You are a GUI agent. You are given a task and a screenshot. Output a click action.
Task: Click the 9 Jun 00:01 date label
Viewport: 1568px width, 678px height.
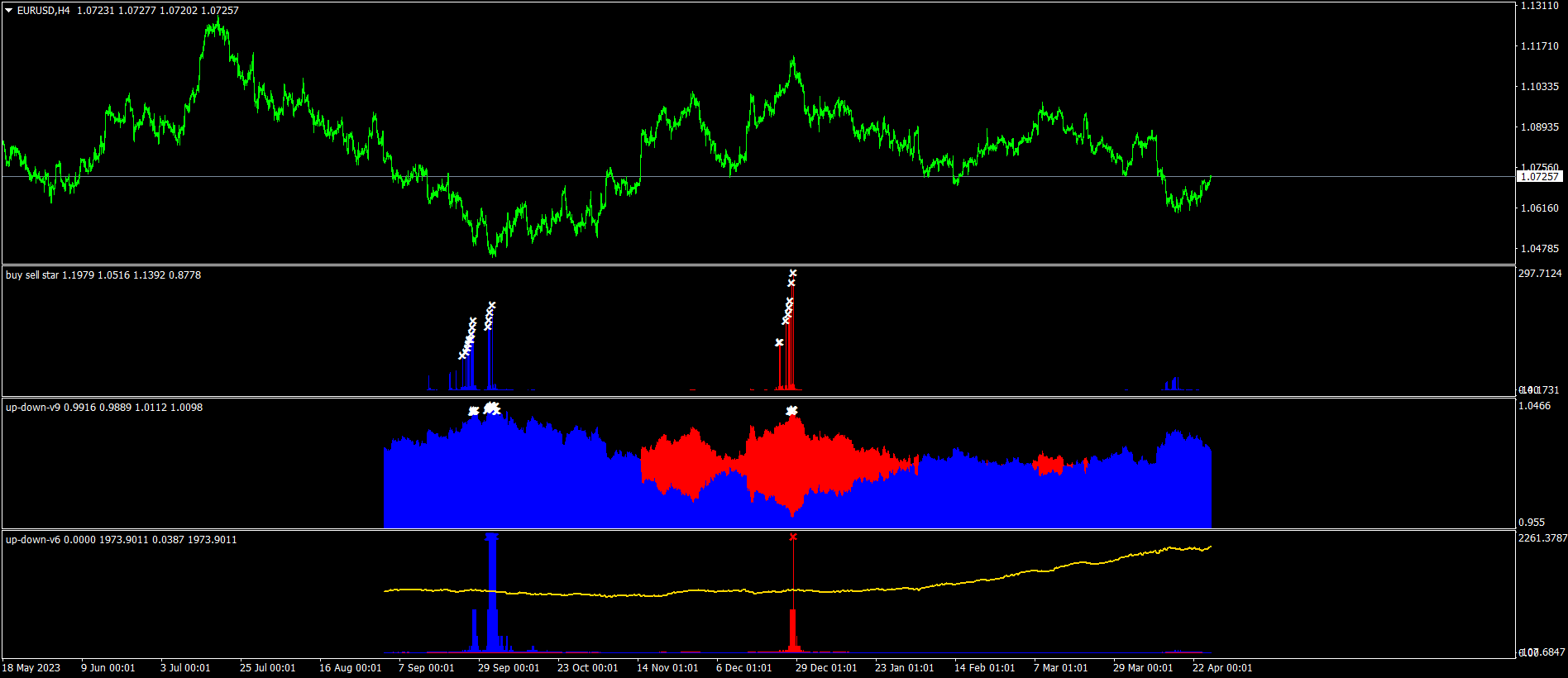click(x=108, y=668)
